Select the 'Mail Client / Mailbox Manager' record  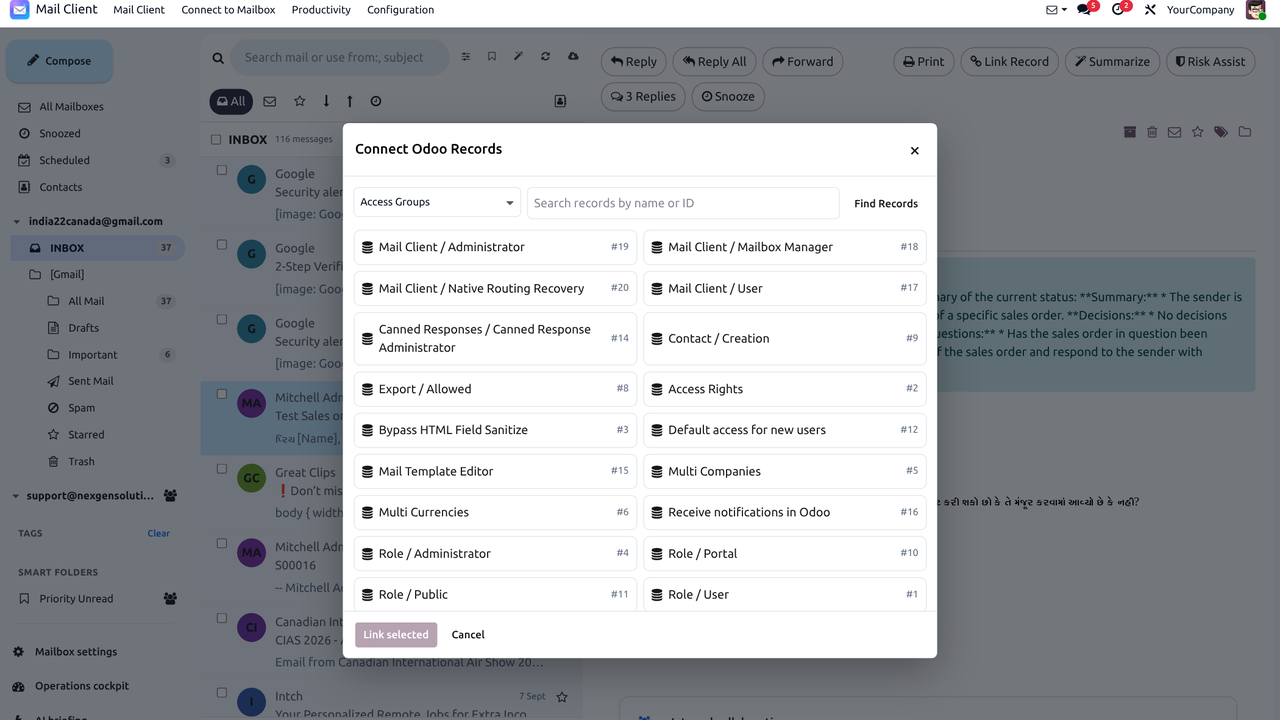pyautogui.click(x=785, y=247)
